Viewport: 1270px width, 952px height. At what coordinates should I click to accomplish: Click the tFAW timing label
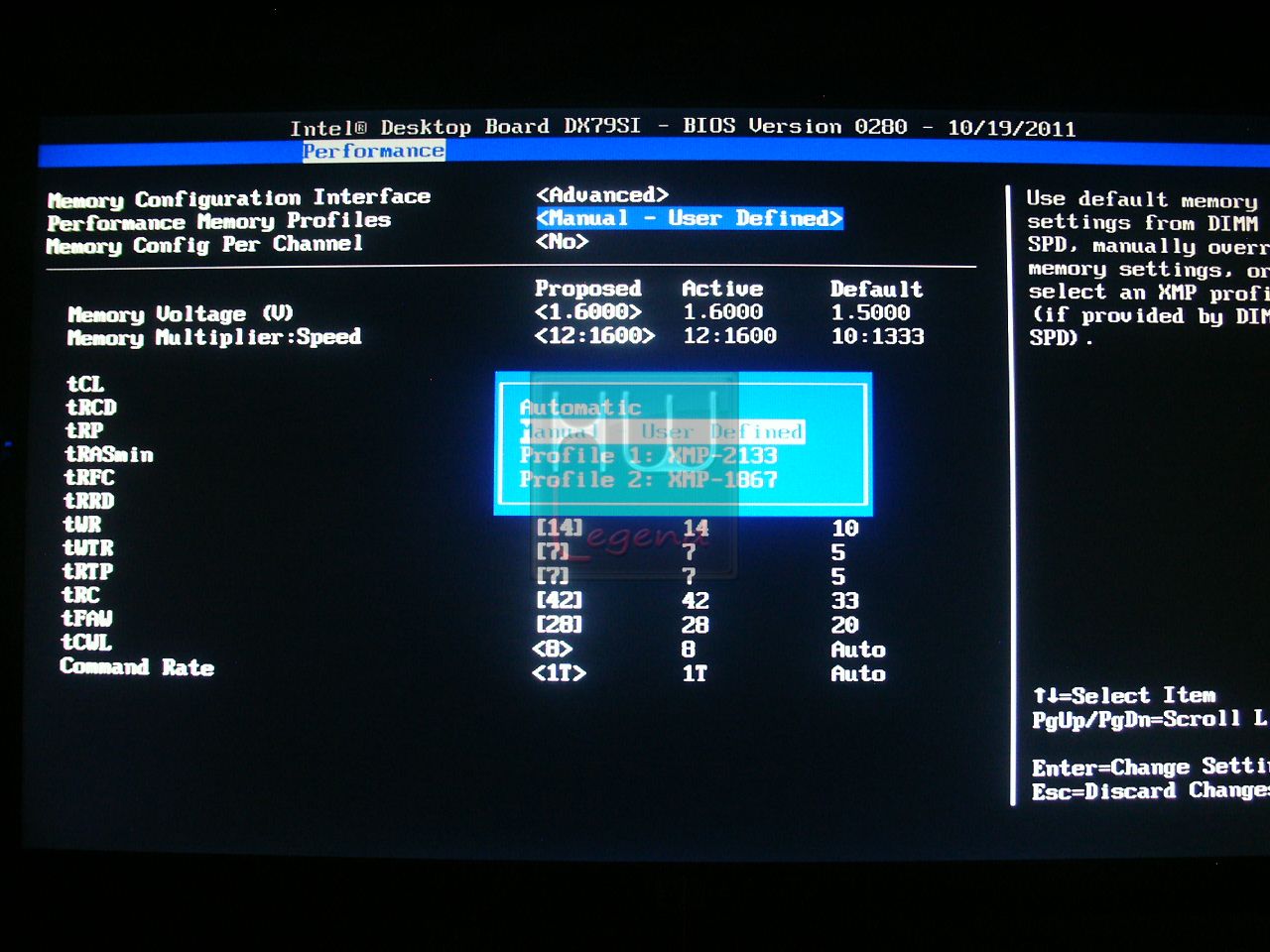tap(87, 619)
